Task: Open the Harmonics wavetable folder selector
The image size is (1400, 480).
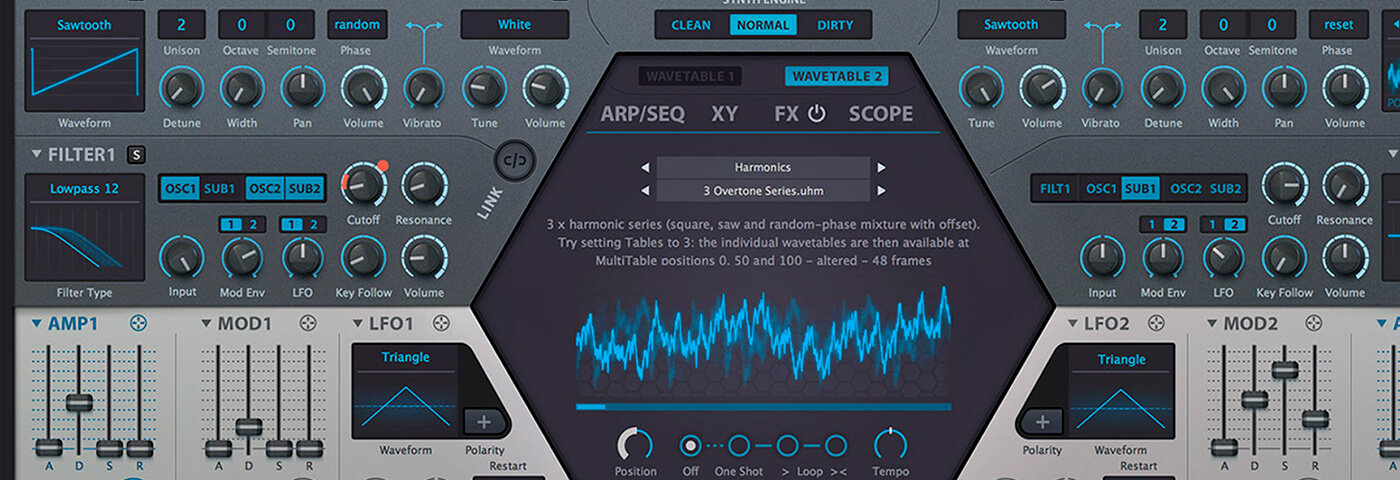Action: (763, 168)
